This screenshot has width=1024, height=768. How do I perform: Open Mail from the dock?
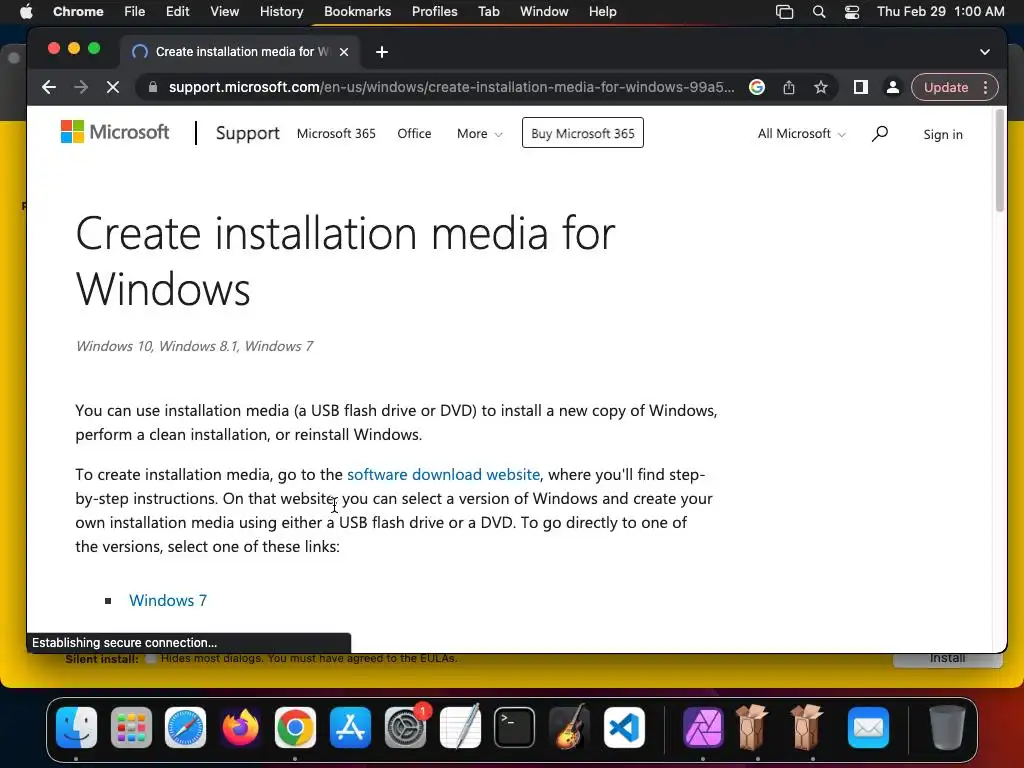868,727
